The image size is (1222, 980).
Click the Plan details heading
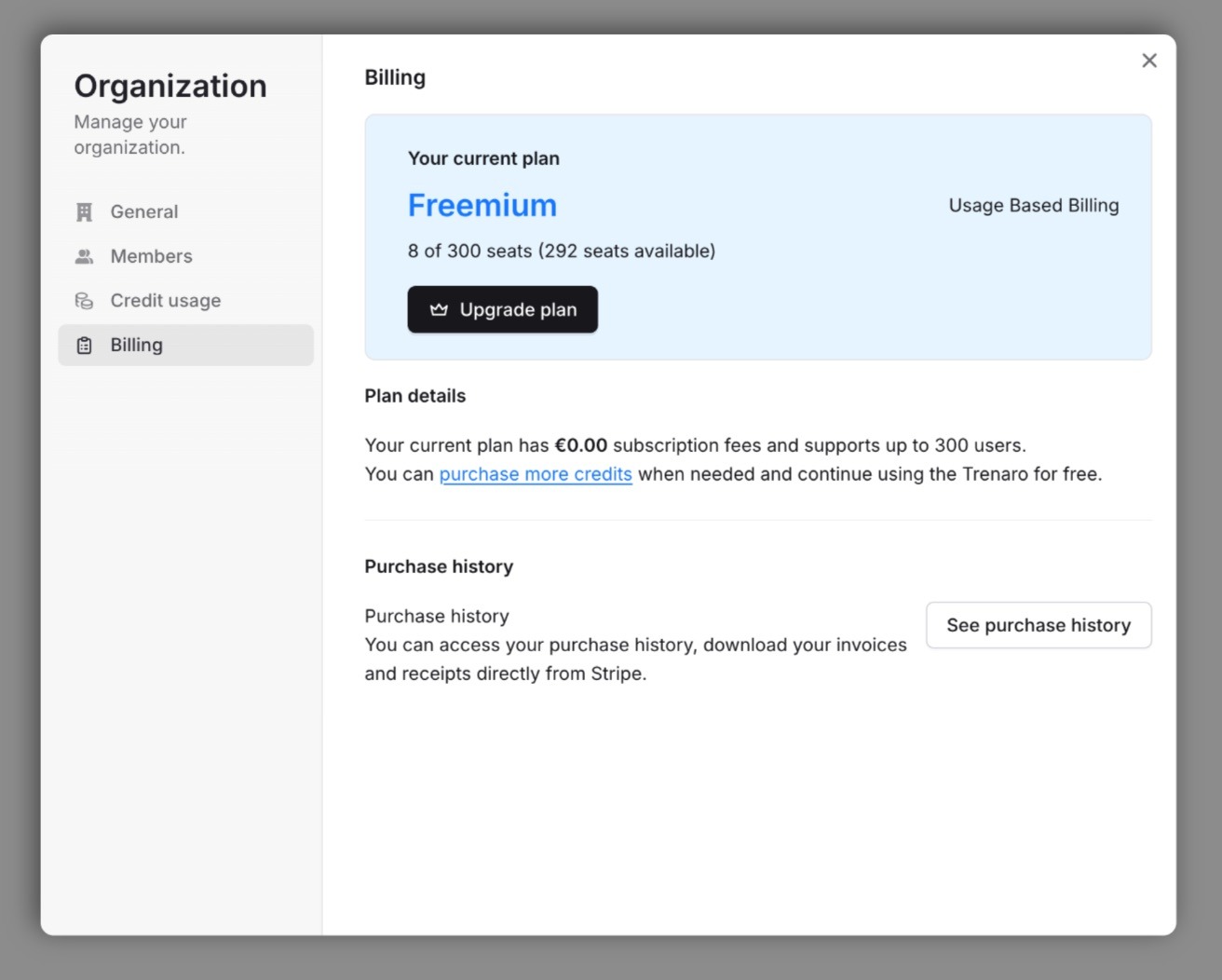[x=414, y=396]
